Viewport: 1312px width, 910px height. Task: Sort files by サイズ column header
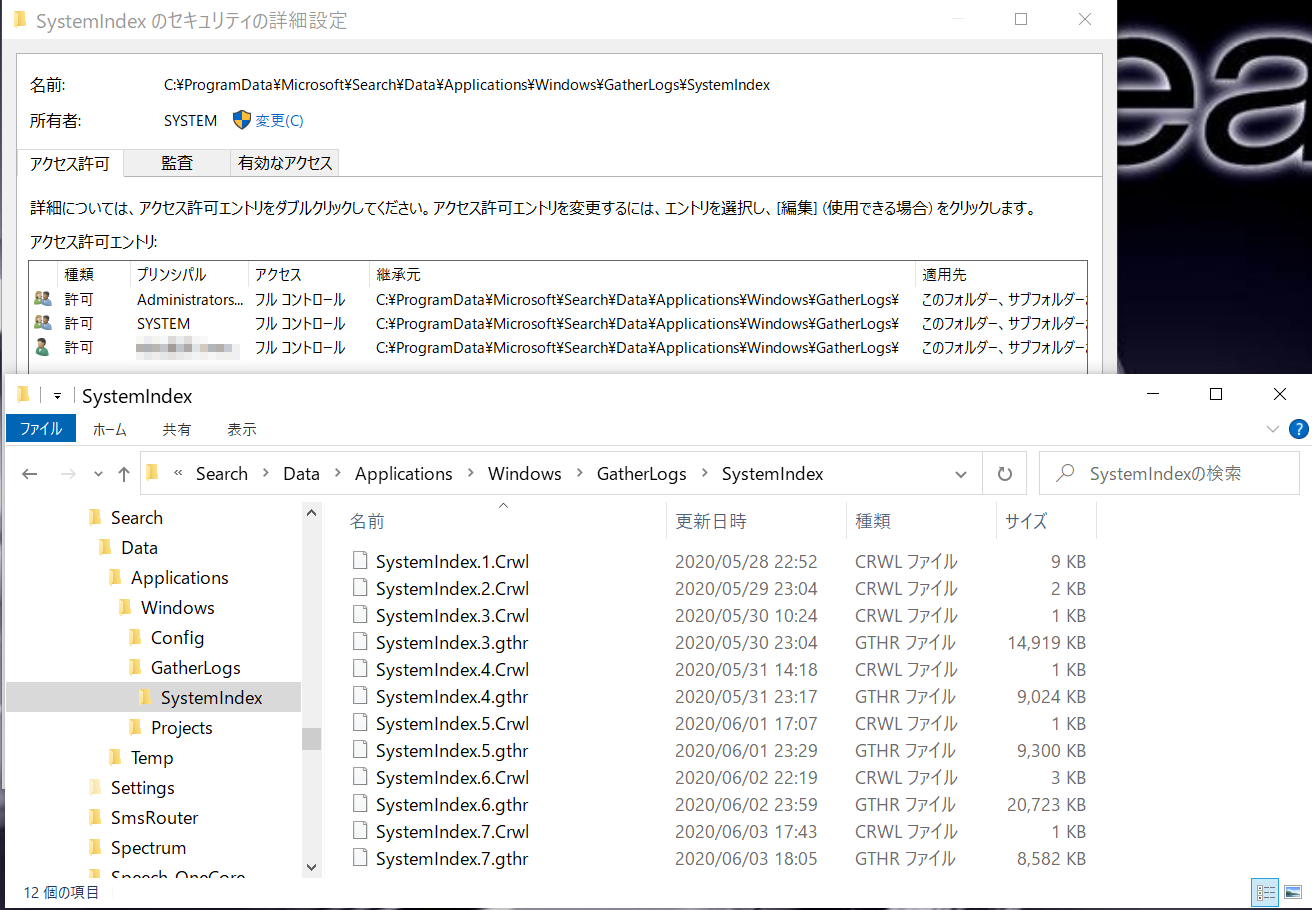click(x=1046, y=521)
